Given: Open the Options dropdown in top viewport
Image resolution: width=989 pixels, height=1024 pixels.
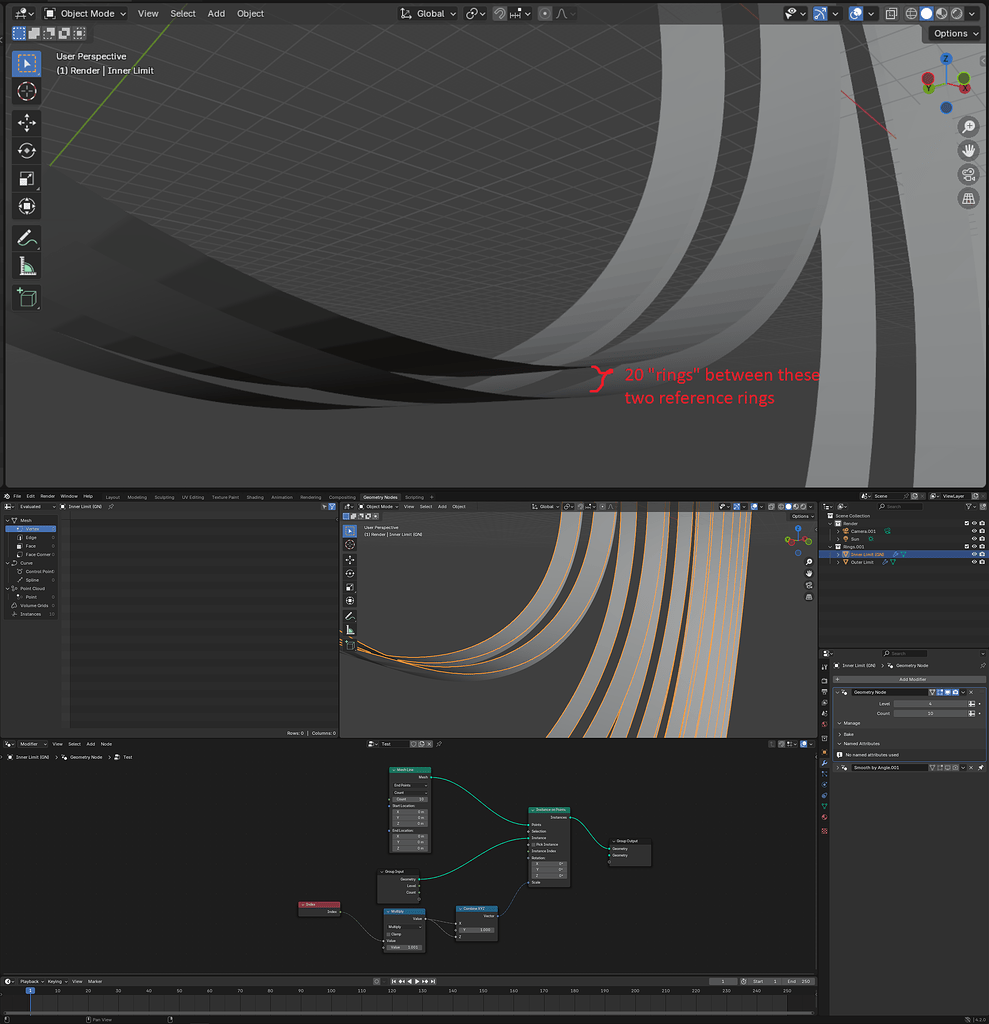Looking at the screenshot, I should point(956,33).
